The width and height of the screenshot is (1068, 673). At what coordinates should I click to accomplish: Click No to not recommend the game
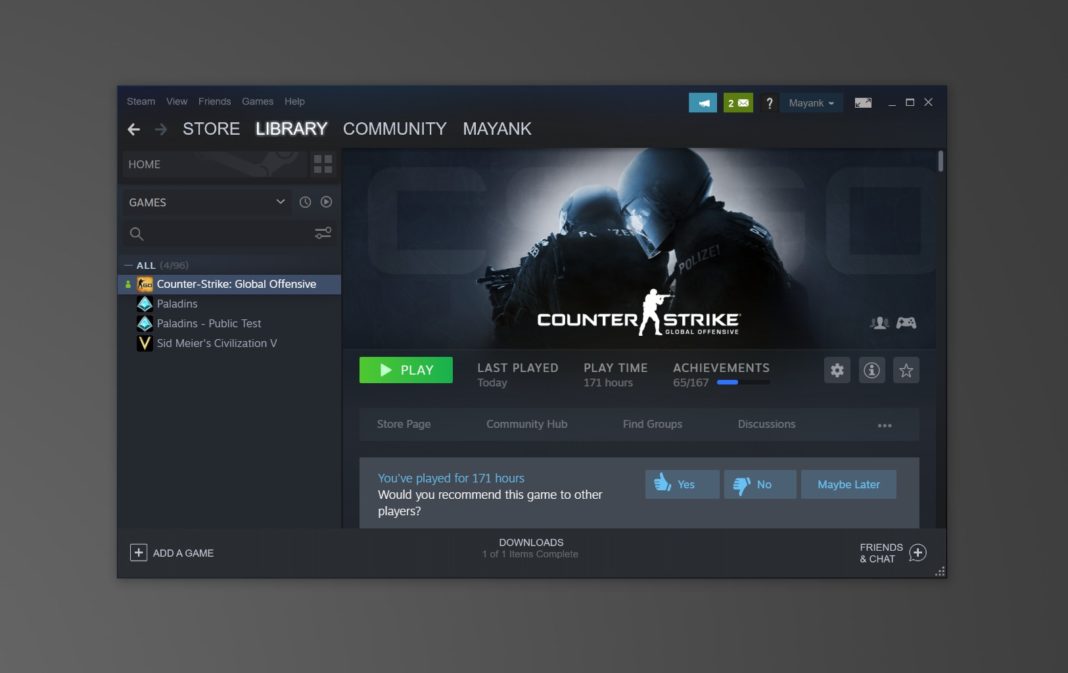point(759,484)
